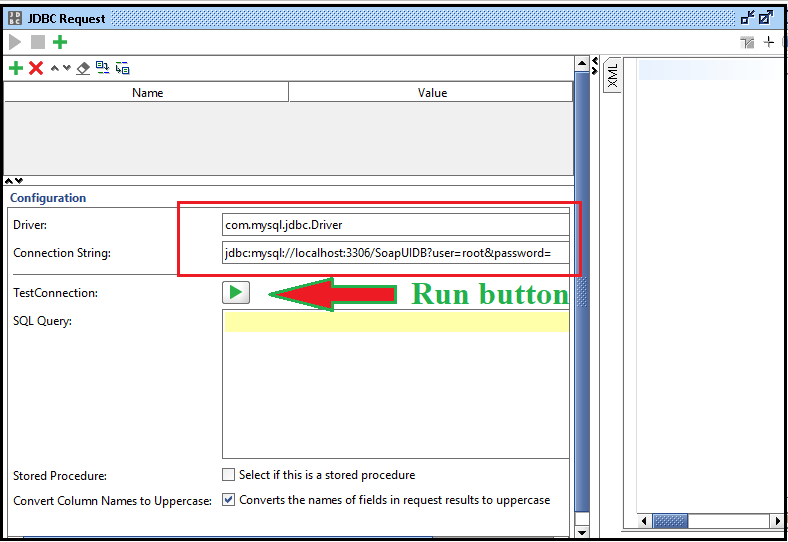Viewport: 788px width, 542px height.
Task: Save property values to file icon
Action: pyautogui.click(x=123, y=68)
